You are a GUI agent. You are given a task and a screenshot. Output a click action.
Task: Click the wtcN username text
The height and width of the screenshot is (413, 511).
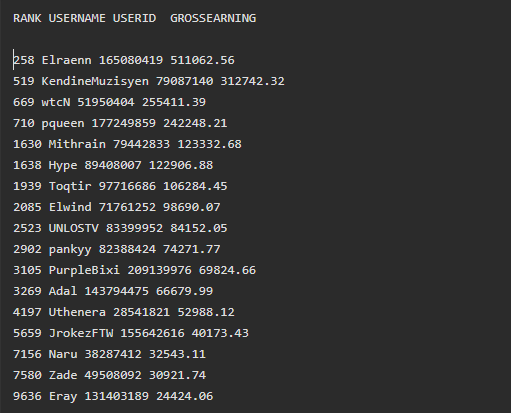tap(56, 102)
